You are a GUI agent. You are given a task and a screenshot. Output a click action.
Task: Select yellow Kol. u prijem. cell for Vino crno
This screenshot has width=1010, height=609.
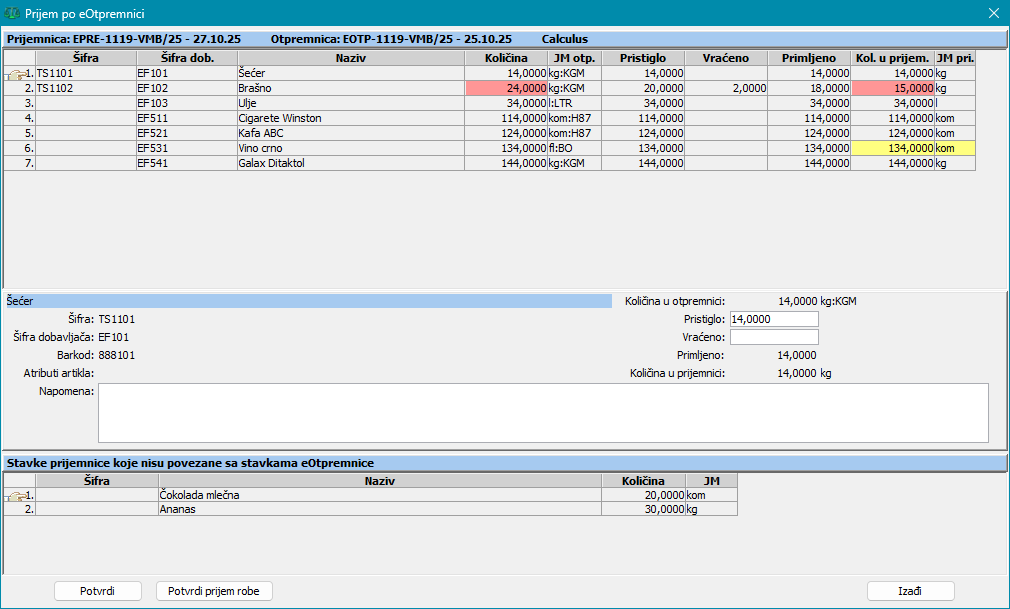(892, 148)
